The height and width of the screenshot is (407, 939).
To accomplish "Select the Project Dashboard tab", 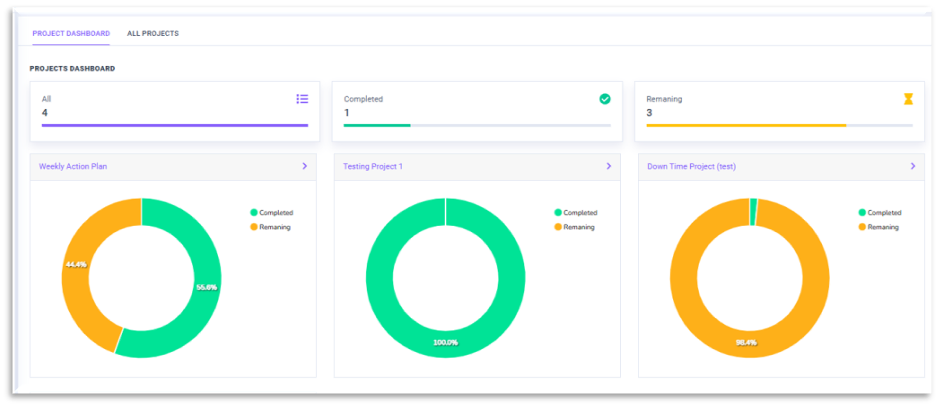I will click(71, 34).
